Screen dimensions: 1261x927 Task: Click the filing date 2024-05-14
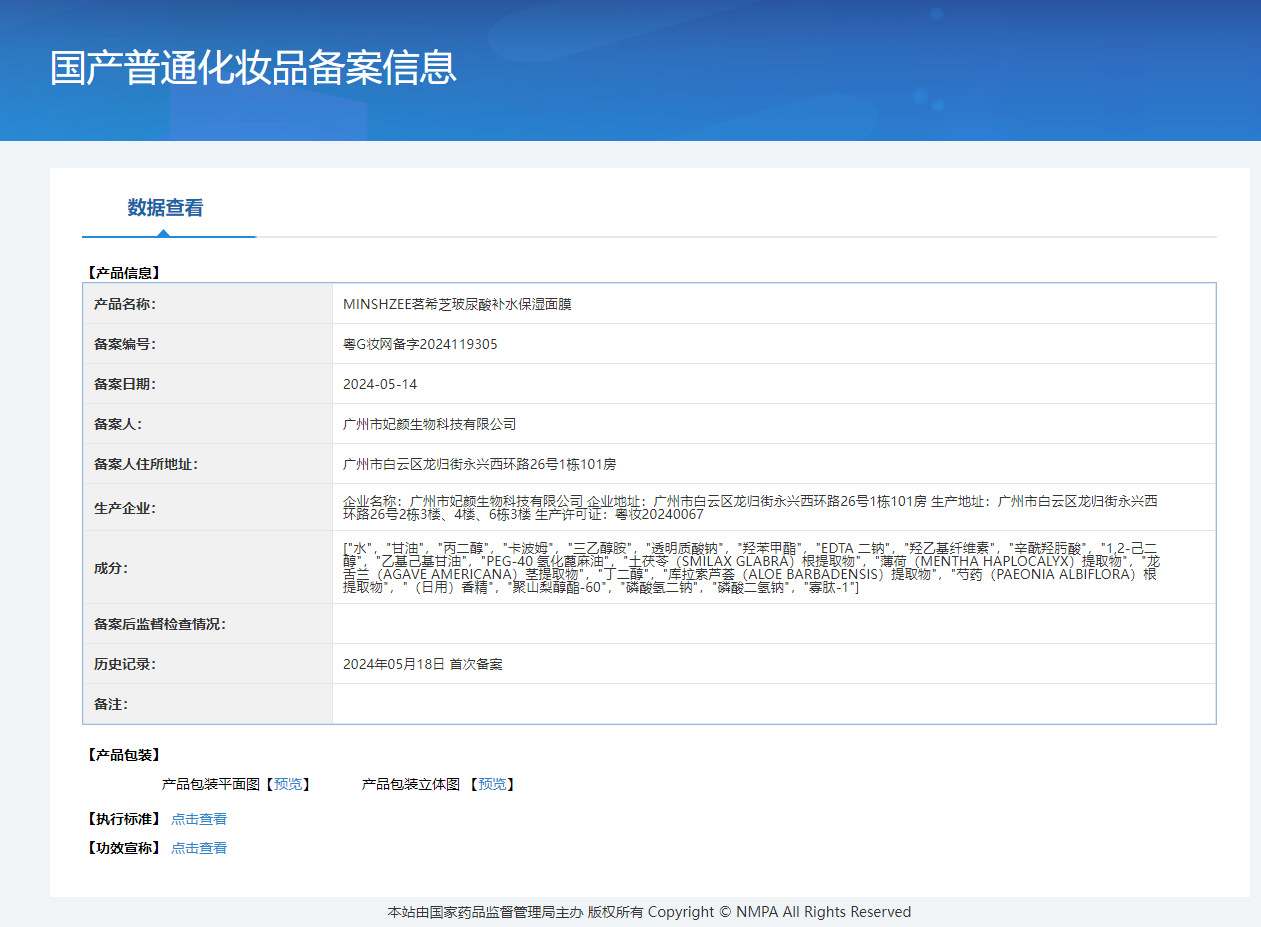point(380,384)
